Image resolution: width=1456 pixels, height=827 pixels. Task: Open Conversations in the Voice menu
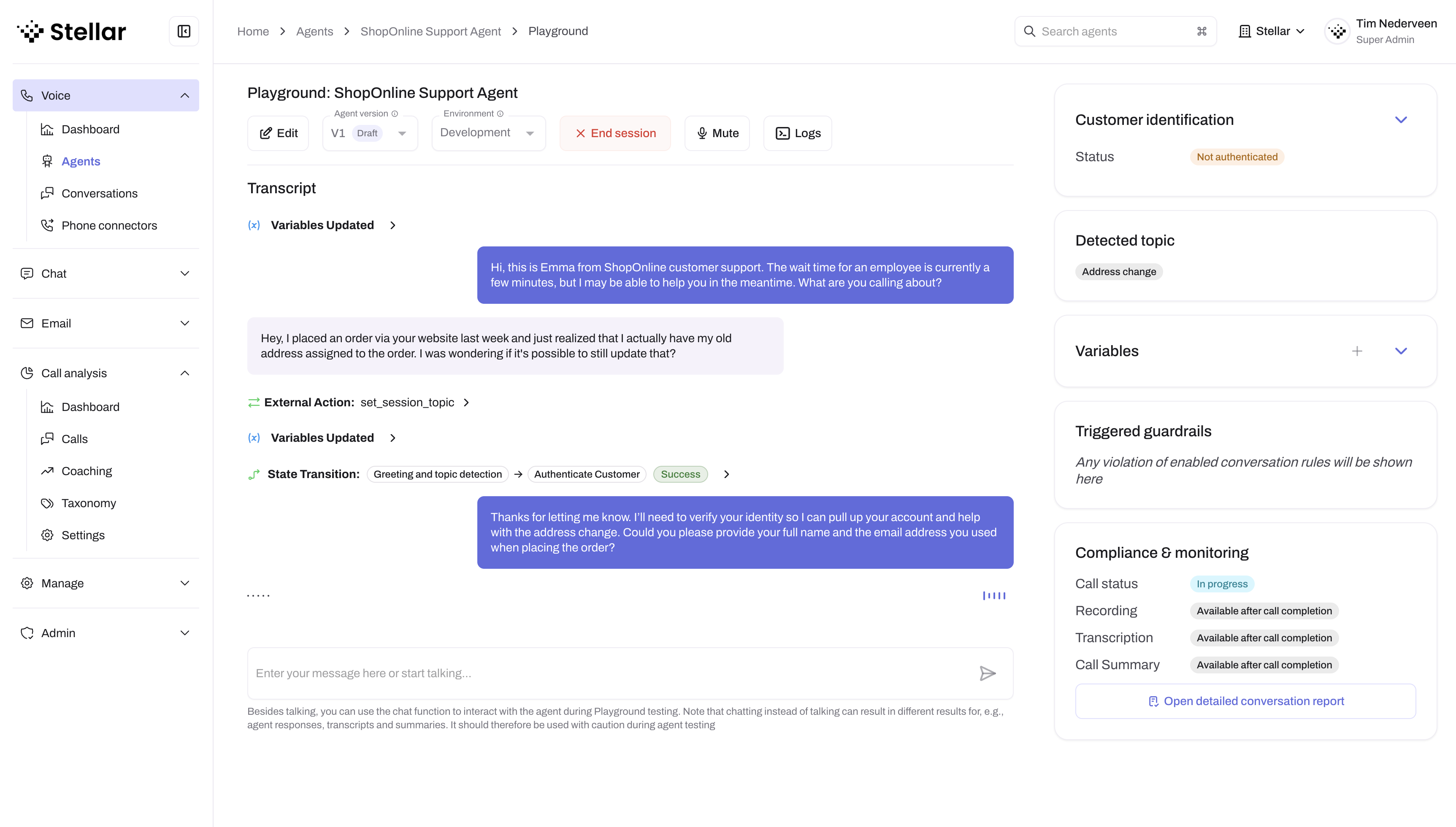tap(100, 194)
